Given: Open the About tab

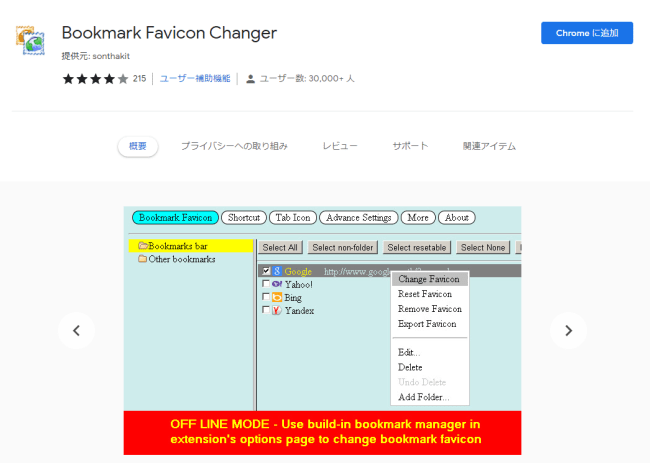Looking at the screenshot, I should 456,218.
